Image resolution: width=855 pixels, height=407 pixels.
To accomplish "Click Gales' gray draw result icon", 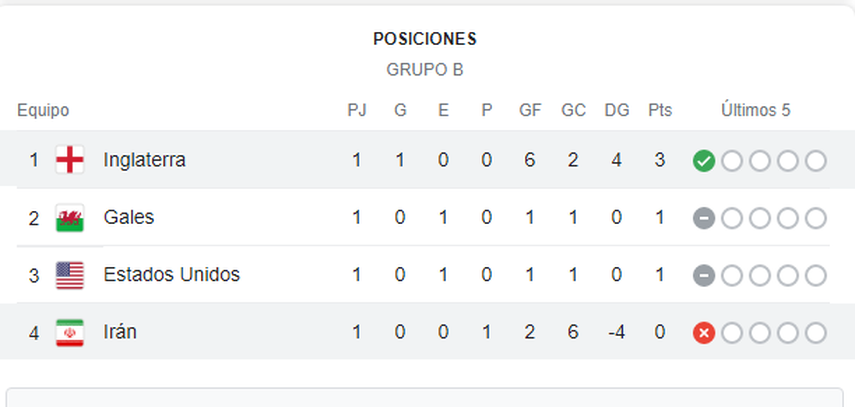I will pyautogui.click(x=704, y=219).
